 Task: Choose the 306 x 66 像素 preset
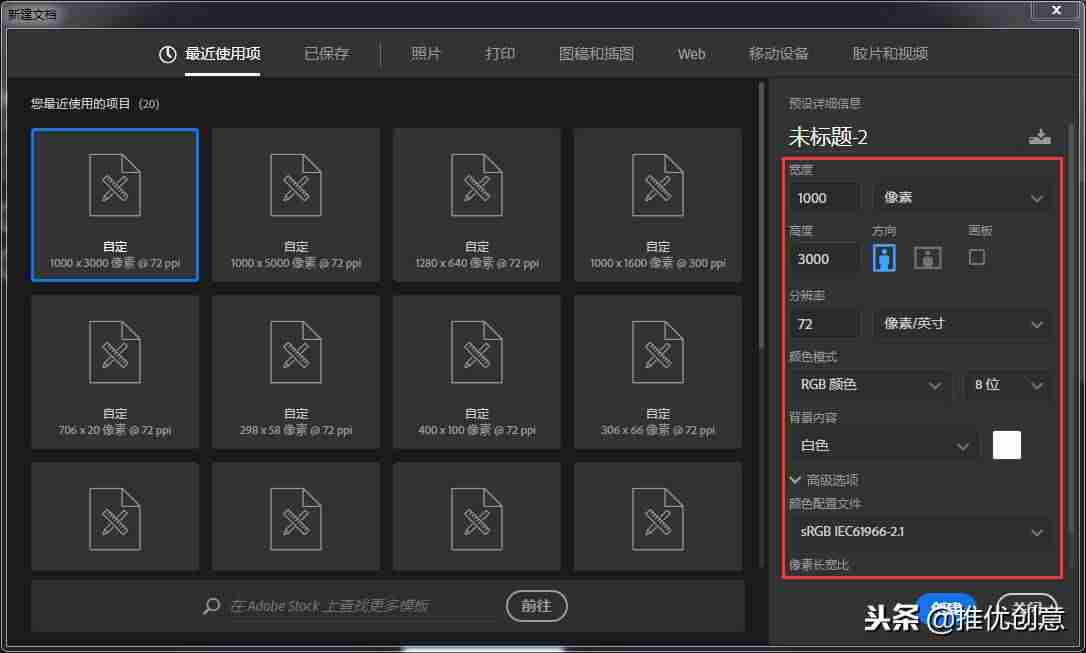coord(658,372)
